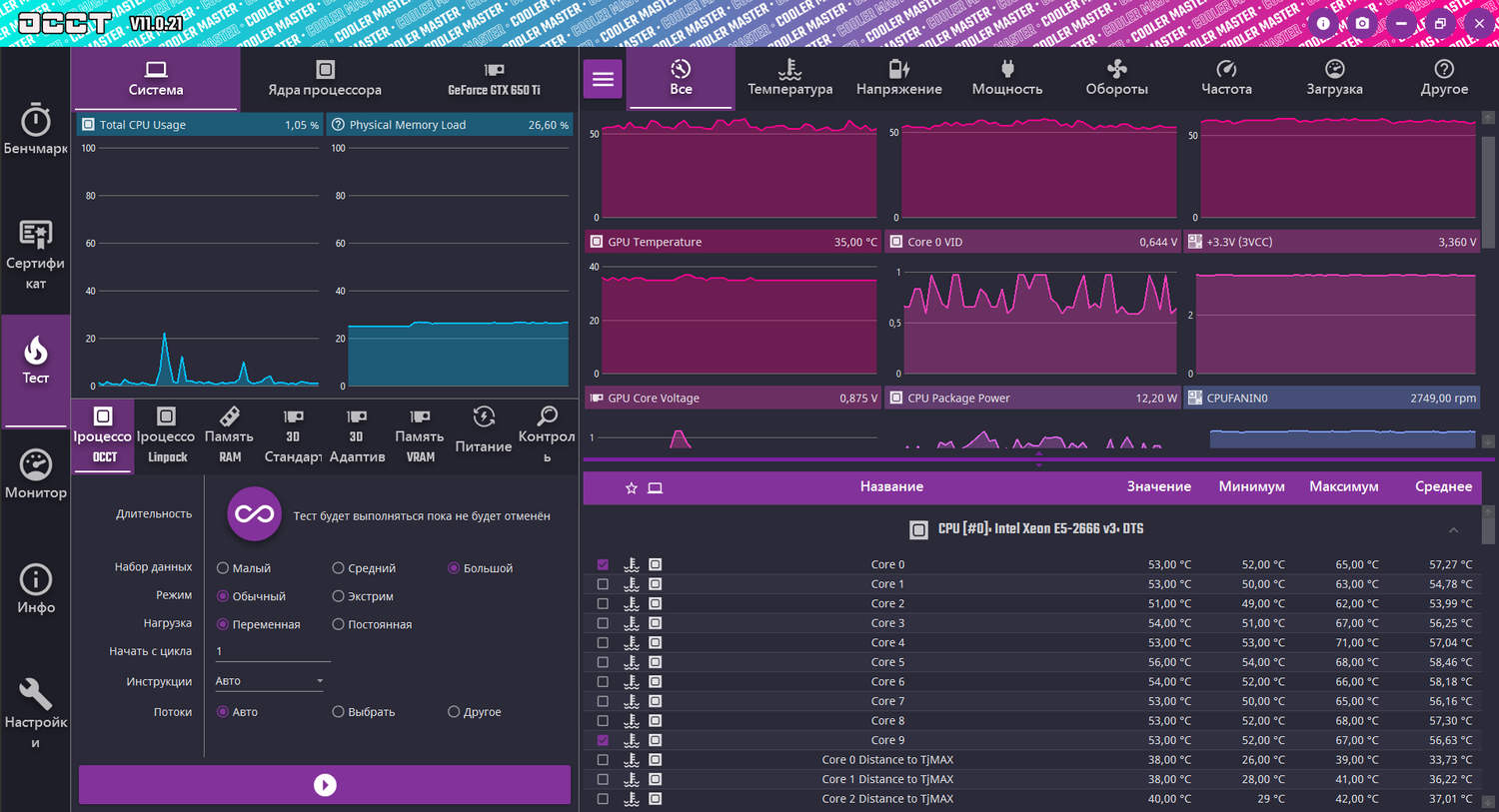This screenshot has width=1499, height=812.
Task: Choose Другое for threads
Action: pos(454,712)
